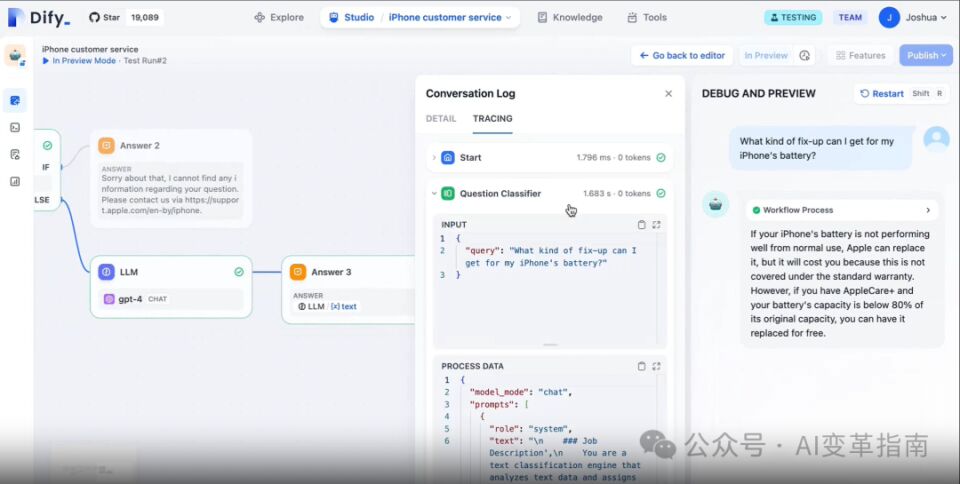Copy the PROCESS DATA block
960x484 pixels.
point(641,366)
